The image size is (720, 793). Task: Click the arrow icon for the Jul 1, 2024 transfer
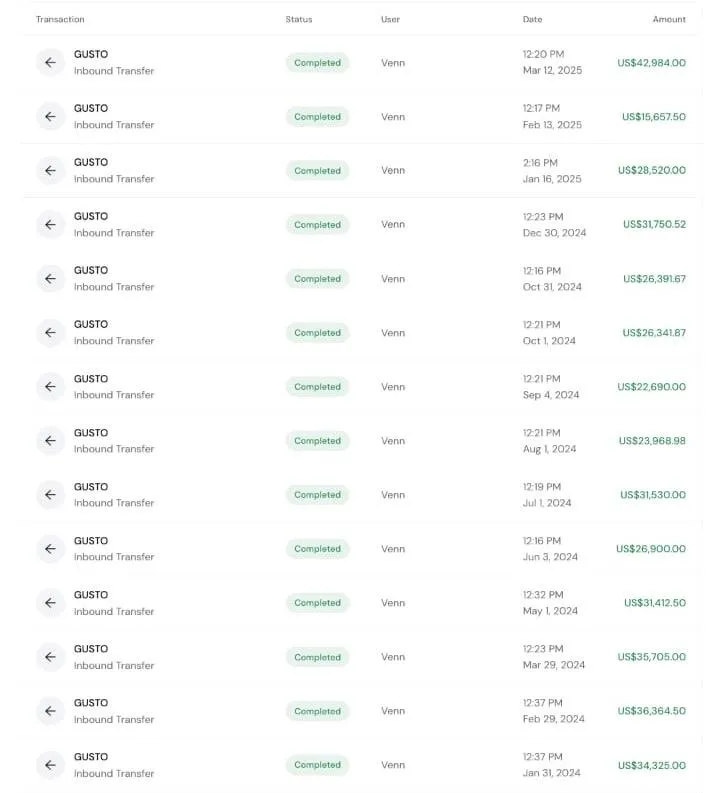[x=50, y=495]
